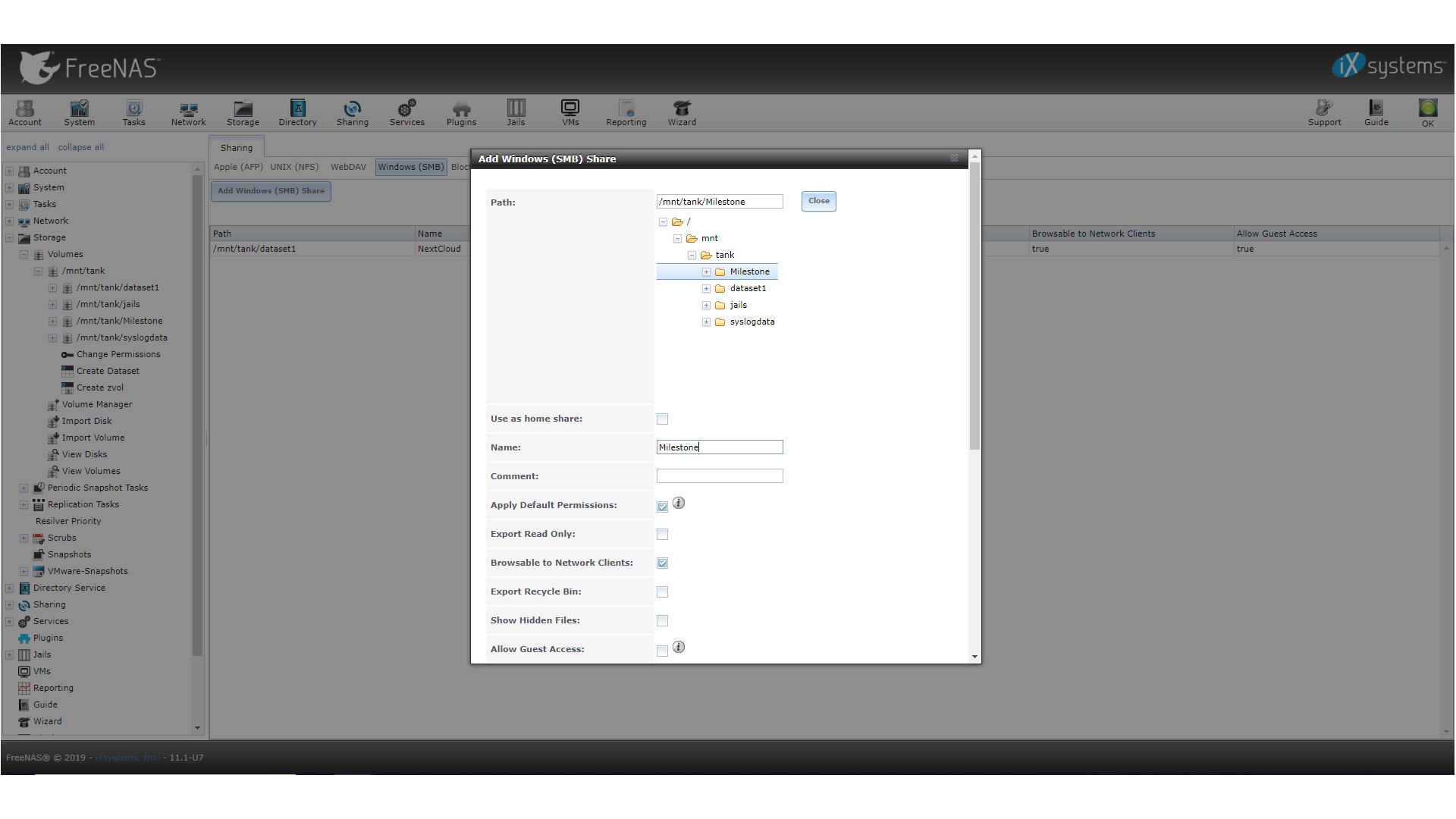Click the Jails toolbar icon

[x=516, y=112]
